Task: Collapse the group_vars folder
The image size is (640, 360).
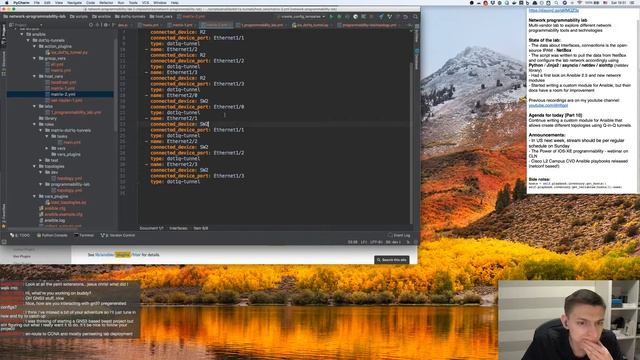Action: 34,58
